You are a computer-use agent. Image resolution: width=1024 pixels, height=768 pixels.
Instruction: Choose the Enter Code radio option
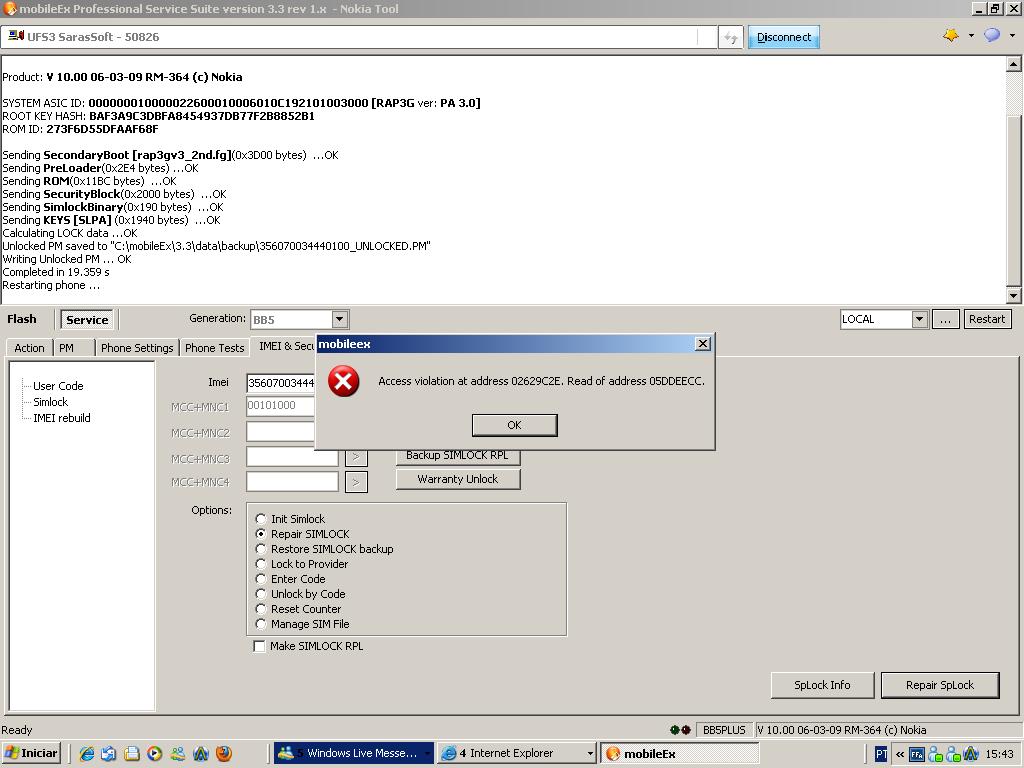point(261,579)
